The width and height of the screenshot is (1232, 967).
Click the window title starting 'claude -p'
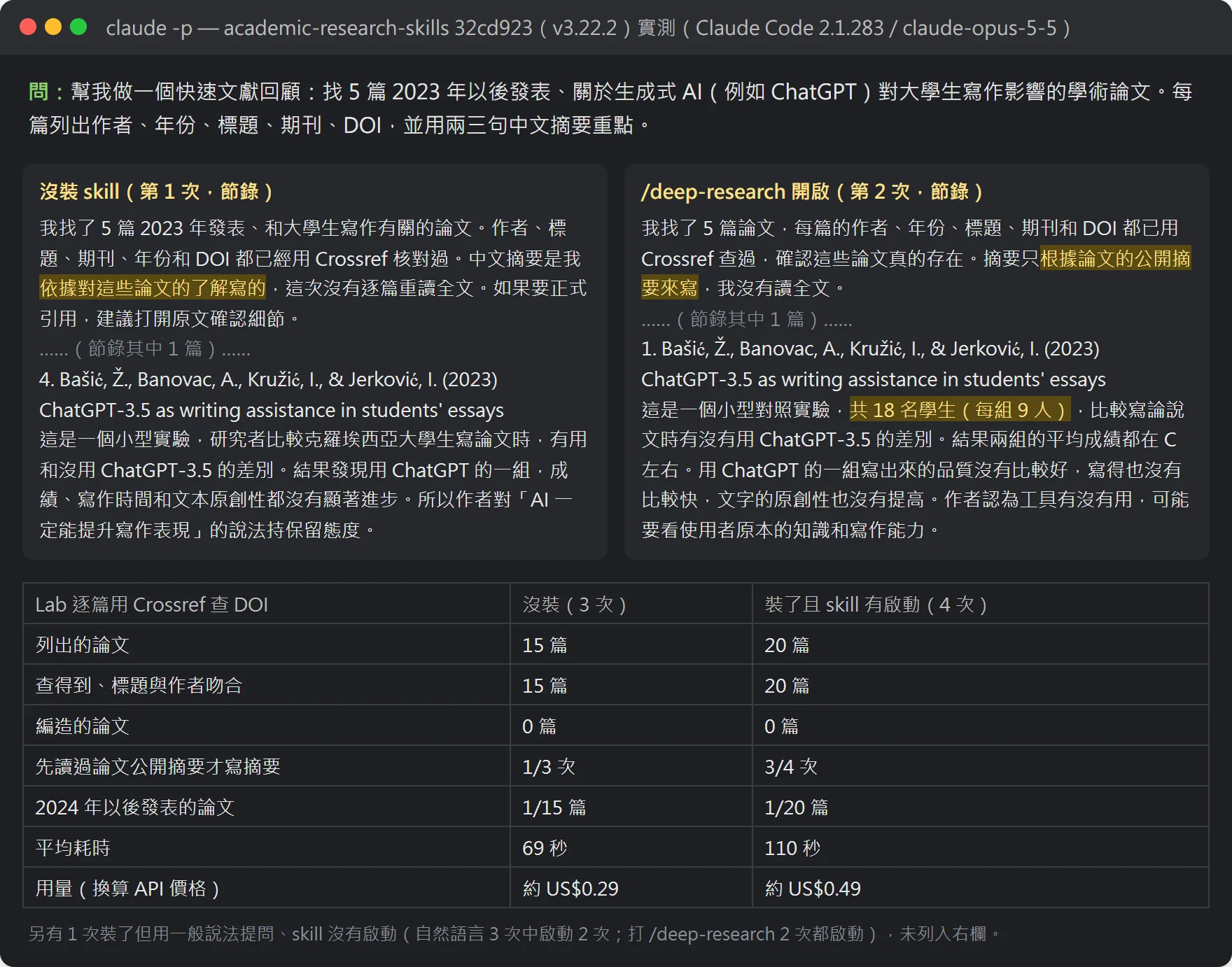pyautogui.click(x=588, y=28)
